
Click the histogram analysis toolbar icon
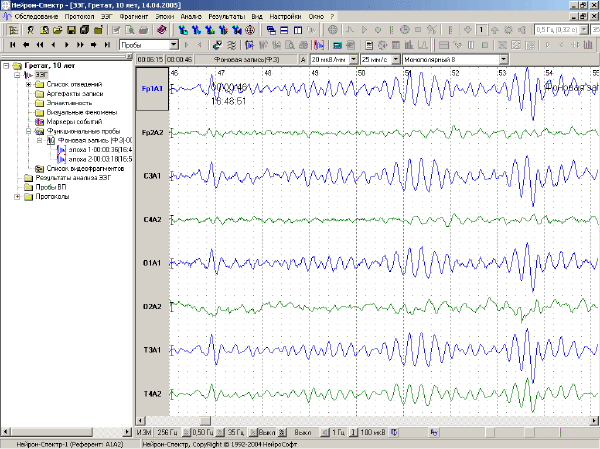click(x=409, y=45)
